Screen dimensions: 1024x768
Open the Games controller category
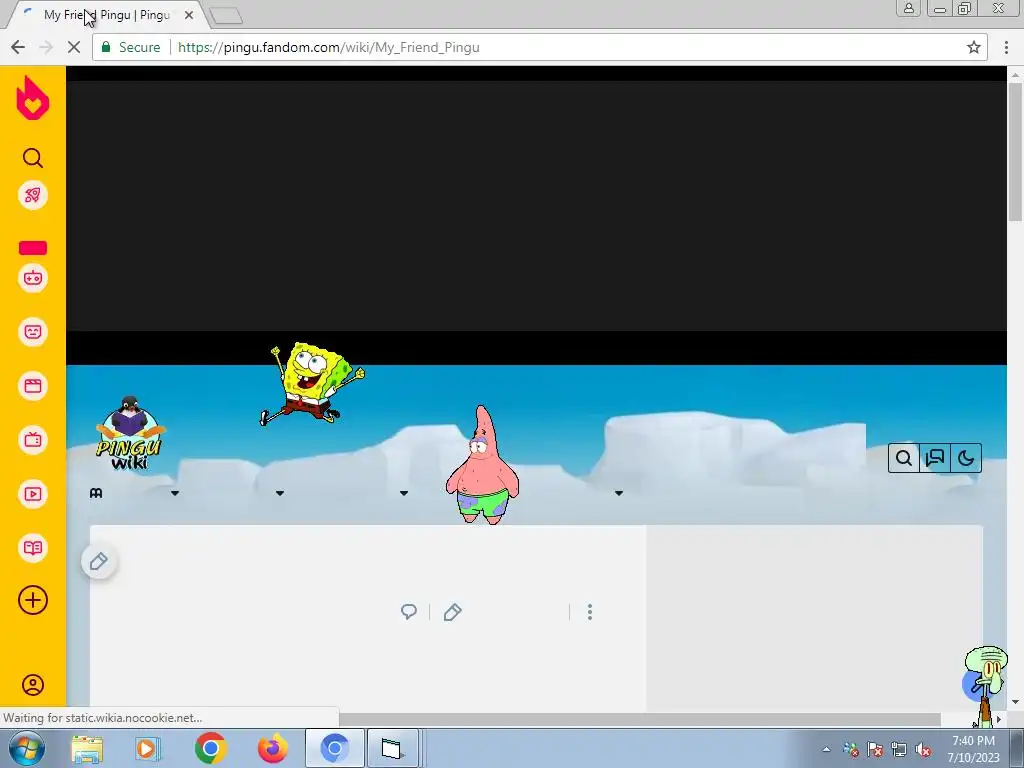click(x=33, y=278)
